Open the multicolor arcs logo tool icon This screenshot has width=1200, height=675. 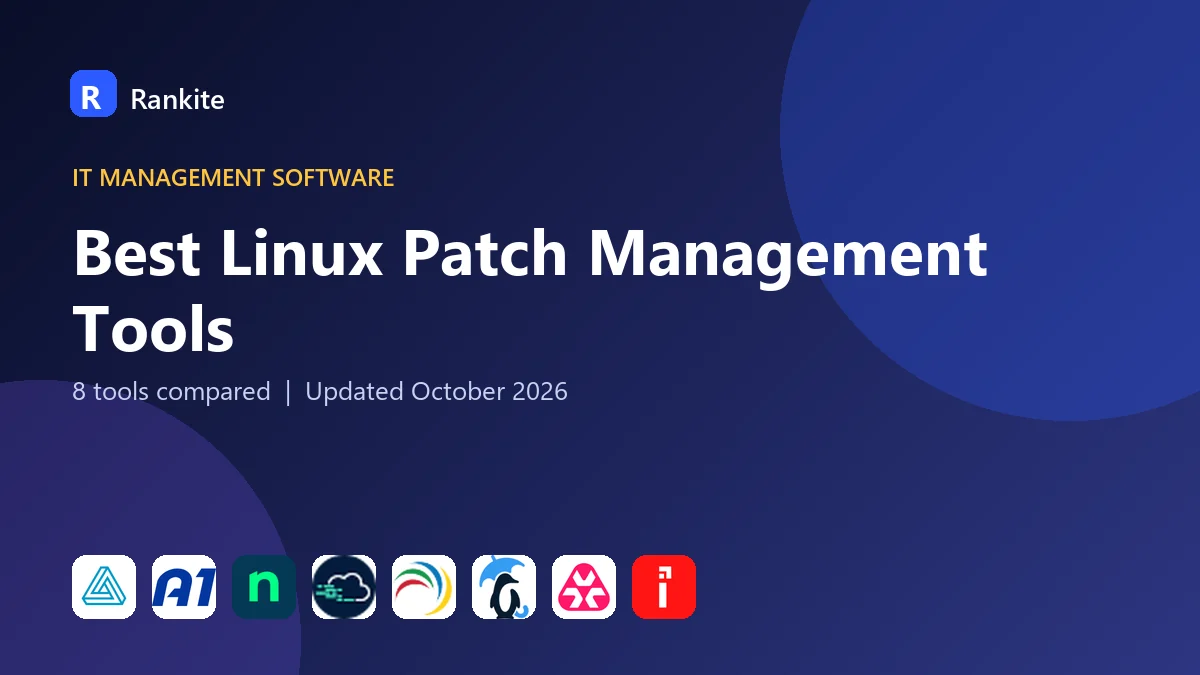click(424, 587)
